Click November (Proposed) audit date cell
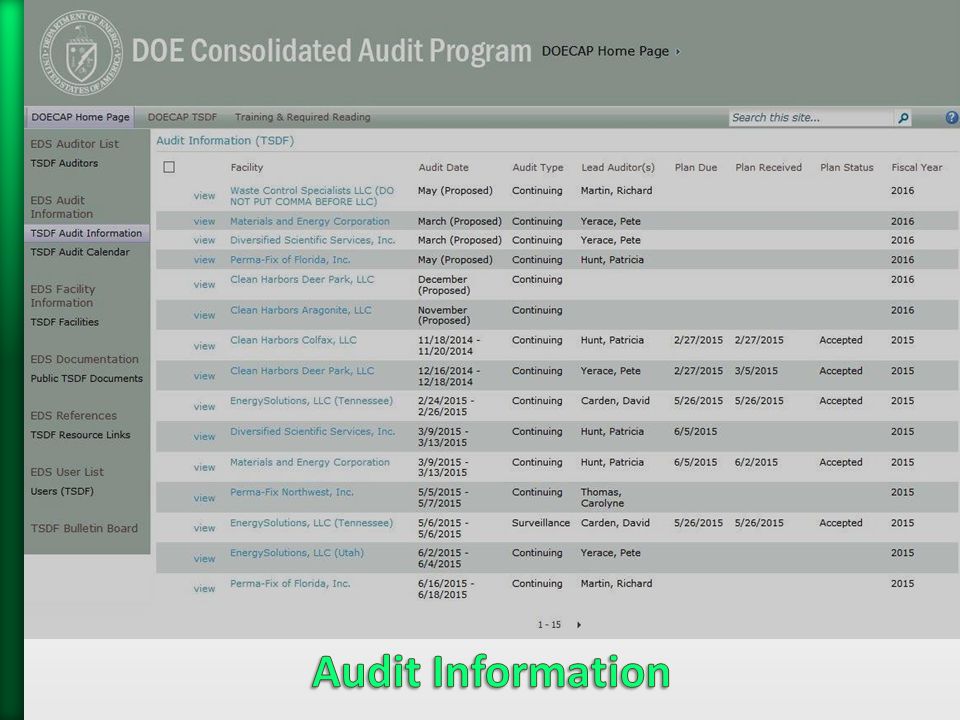 [444, 315]
